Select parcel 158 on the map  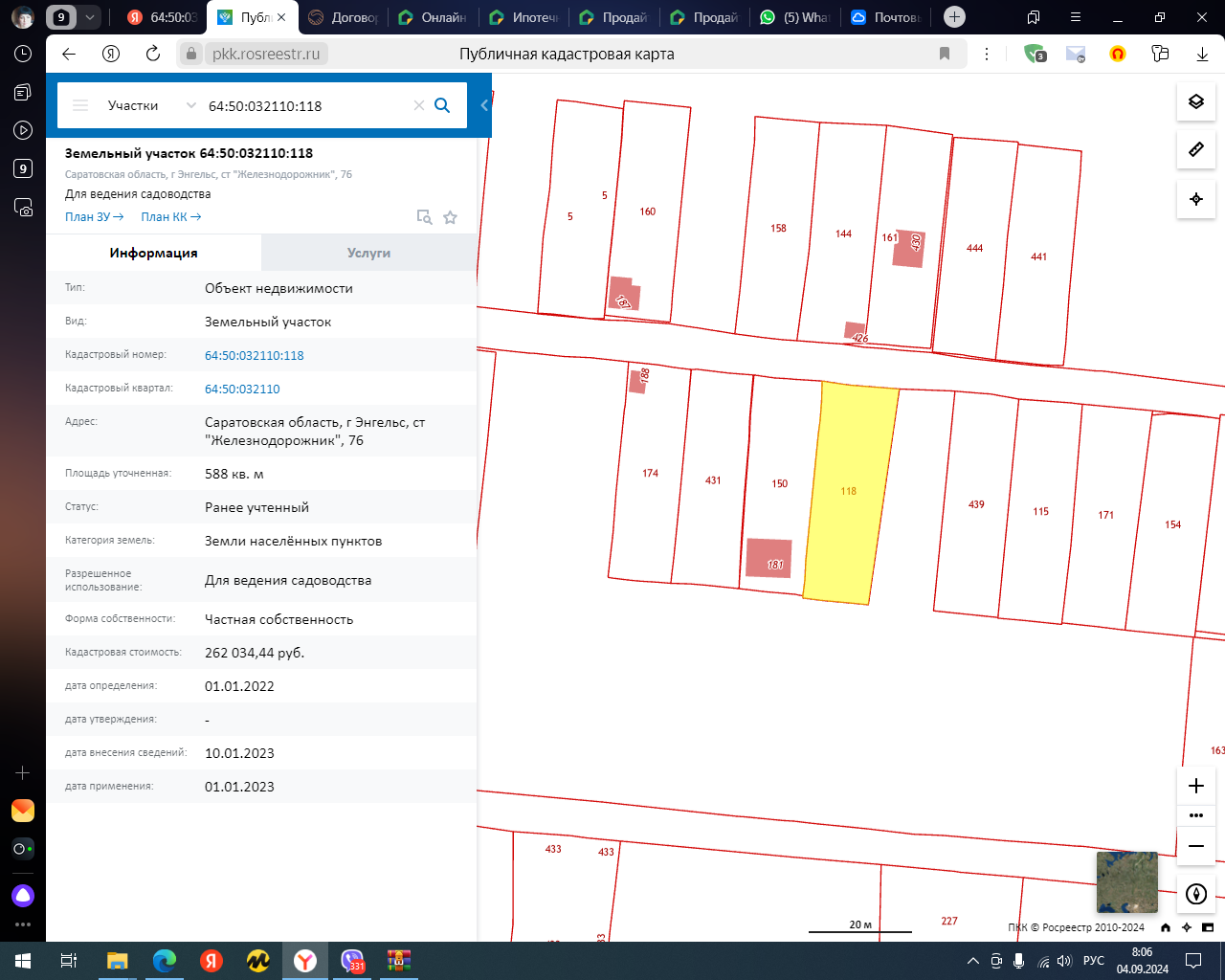click(778, 228)
